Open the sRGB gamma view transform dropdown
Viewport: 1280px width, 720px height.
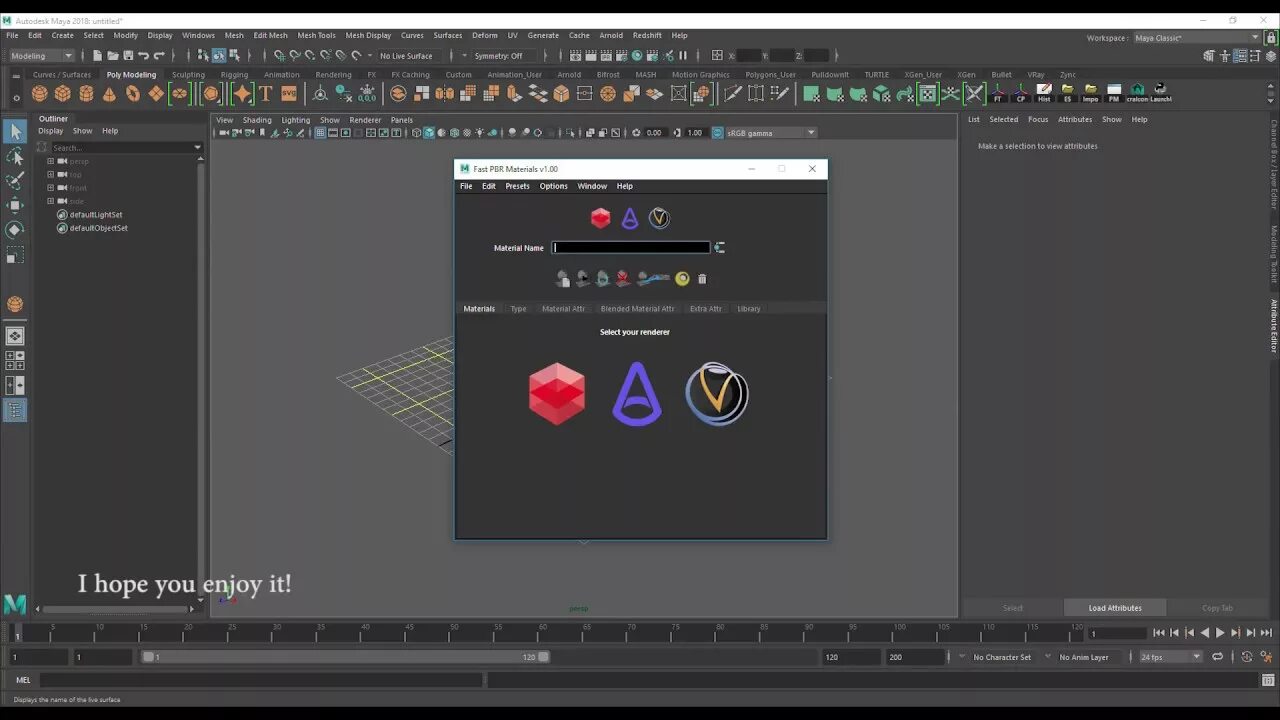click(771, 133)
